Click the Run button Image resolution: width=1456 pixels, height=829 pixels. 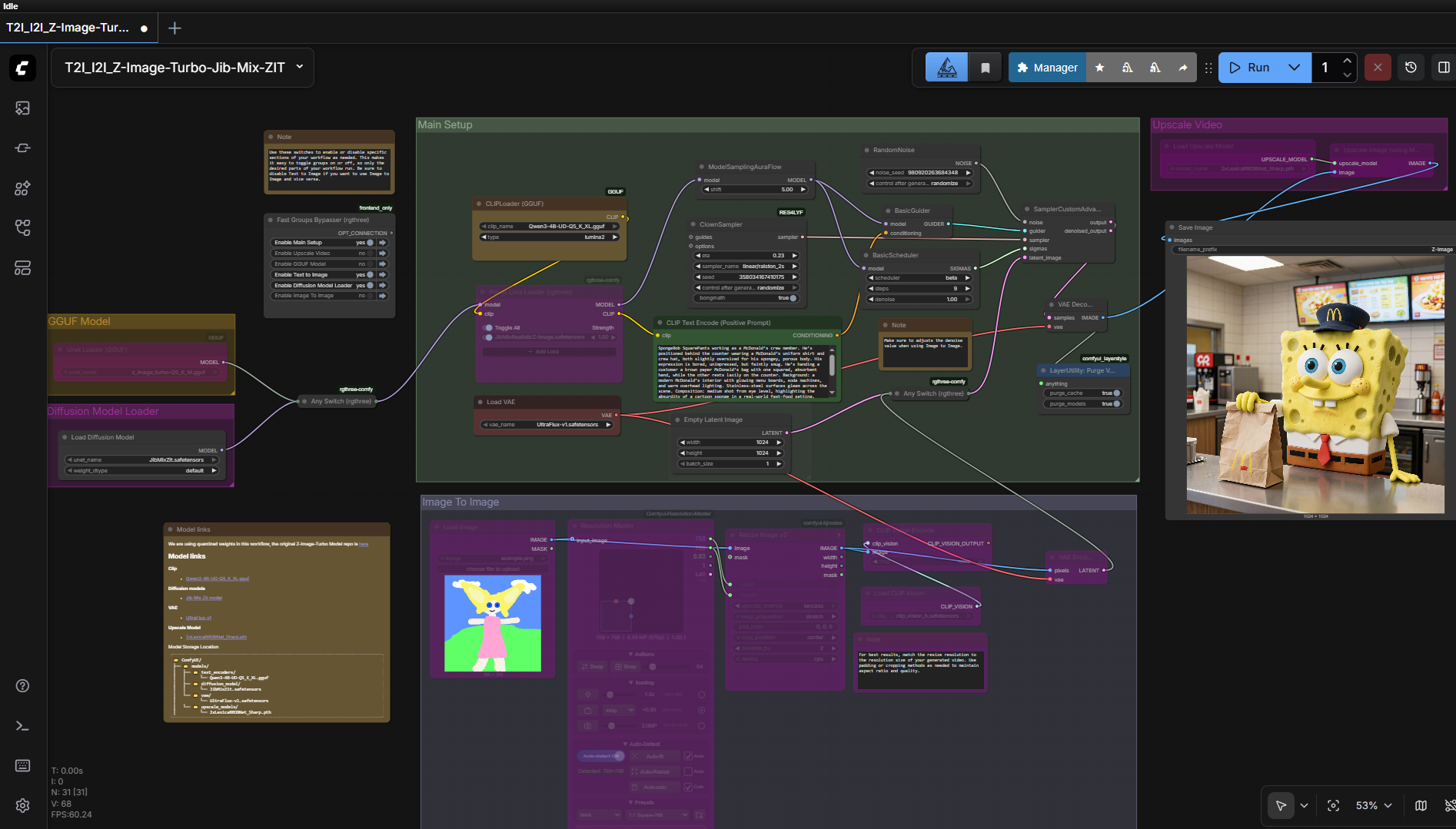pos(1250,68)
